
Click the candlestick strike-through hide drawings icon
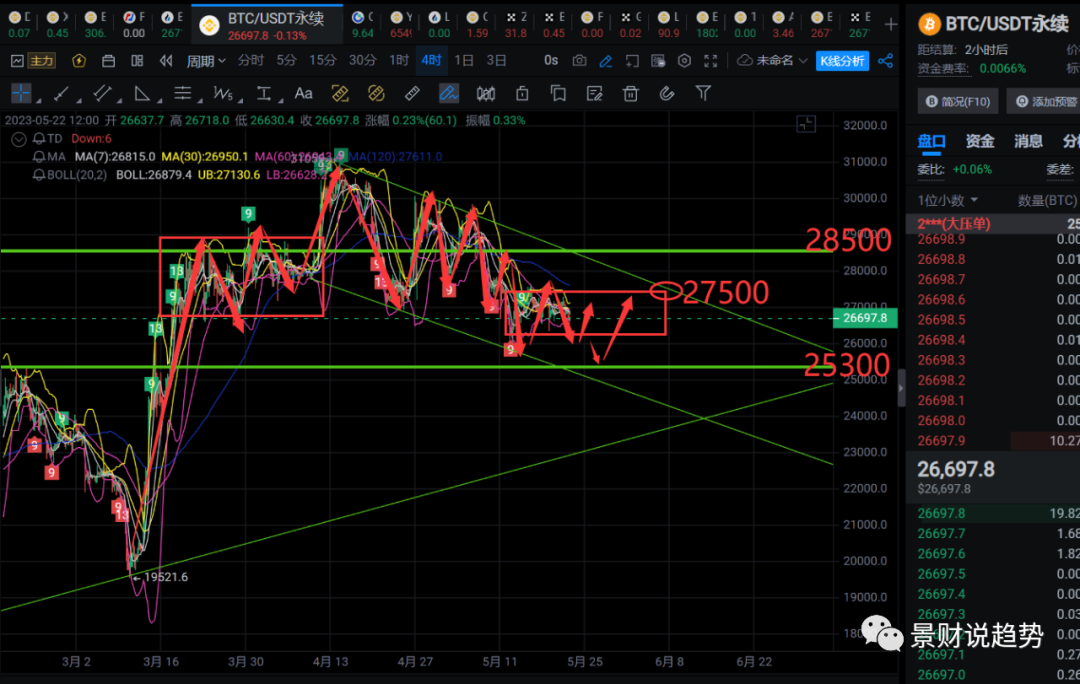point(486,93)
